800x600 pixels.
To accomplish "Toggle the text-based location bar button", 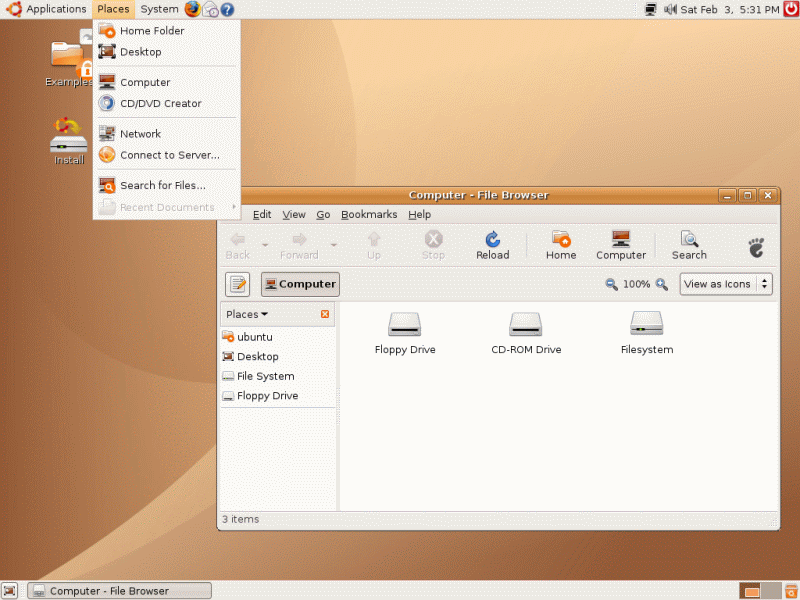I will [x=237, y=285].
